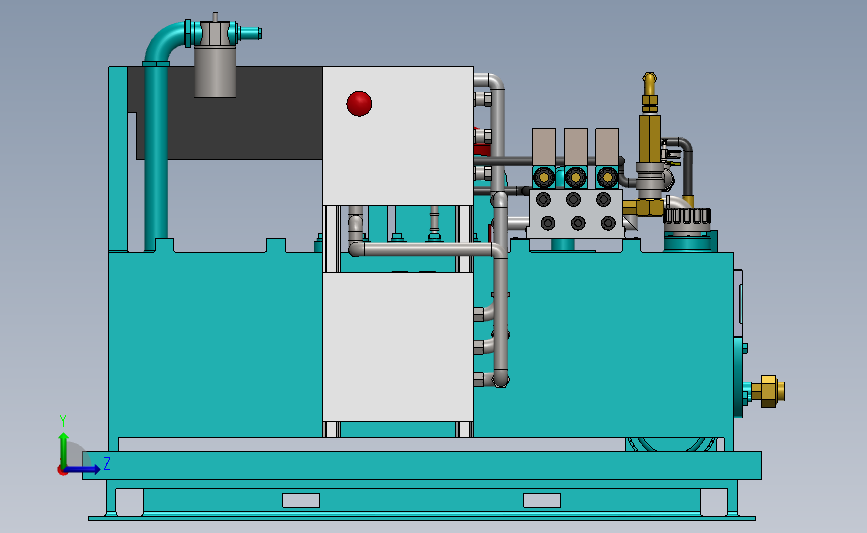Click the green Y axis of triad
Image resolution: width=867 pixels, height=533 pixels.
pyautogui.click(x=63, y=450)
